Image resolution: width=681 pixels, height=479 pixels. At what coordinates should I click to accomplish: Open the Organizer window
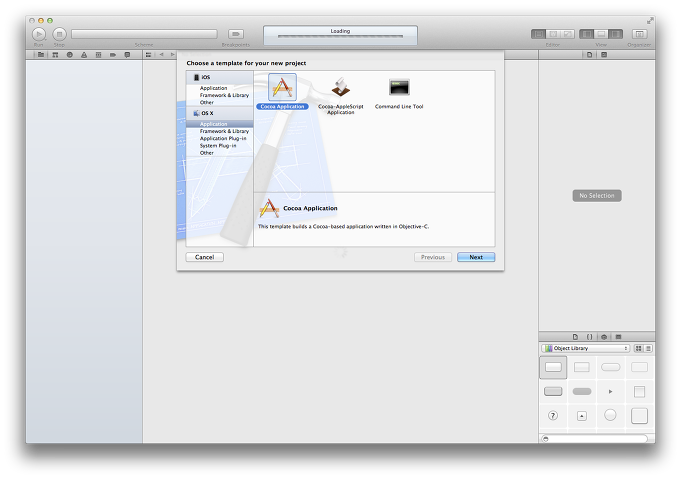tap(639, 34)
